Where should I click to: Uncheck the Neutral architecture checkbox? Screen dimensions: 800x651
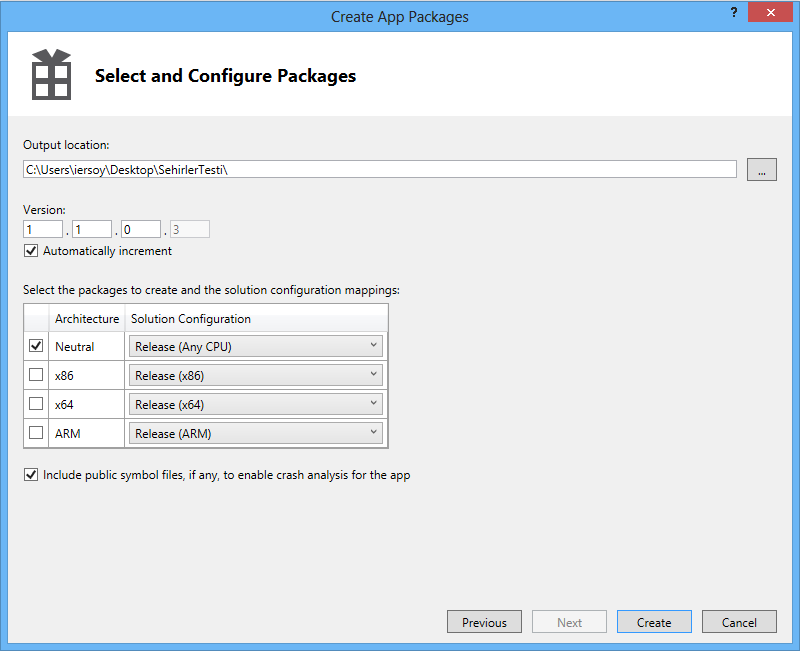(x=37, y=346)
